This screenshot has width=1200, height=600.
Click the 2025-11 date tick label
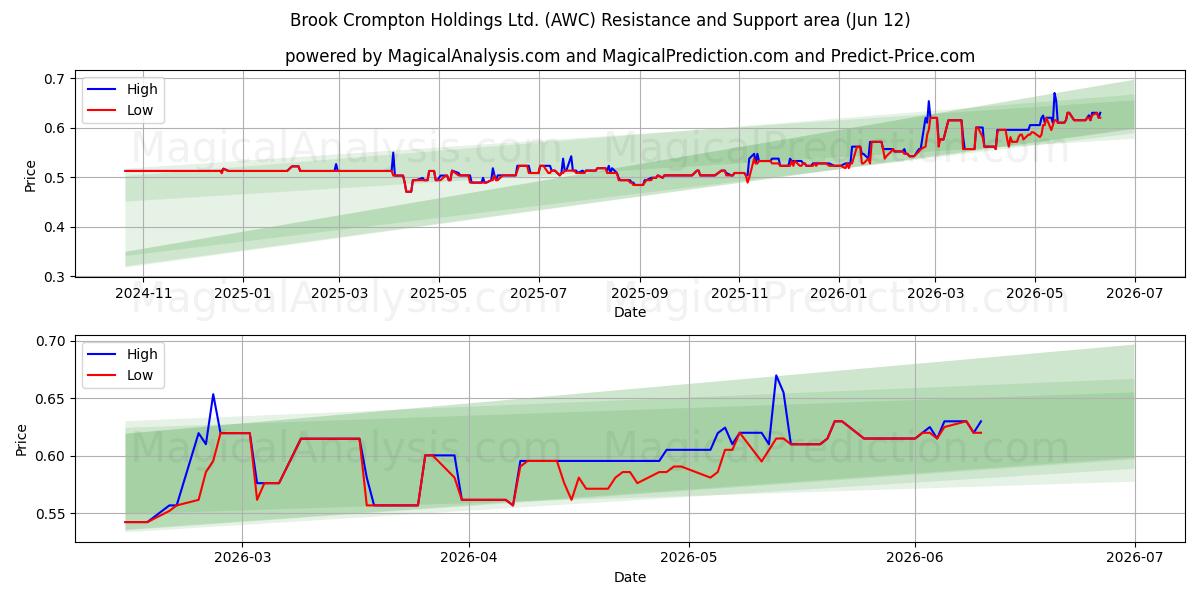click(739, 293)
